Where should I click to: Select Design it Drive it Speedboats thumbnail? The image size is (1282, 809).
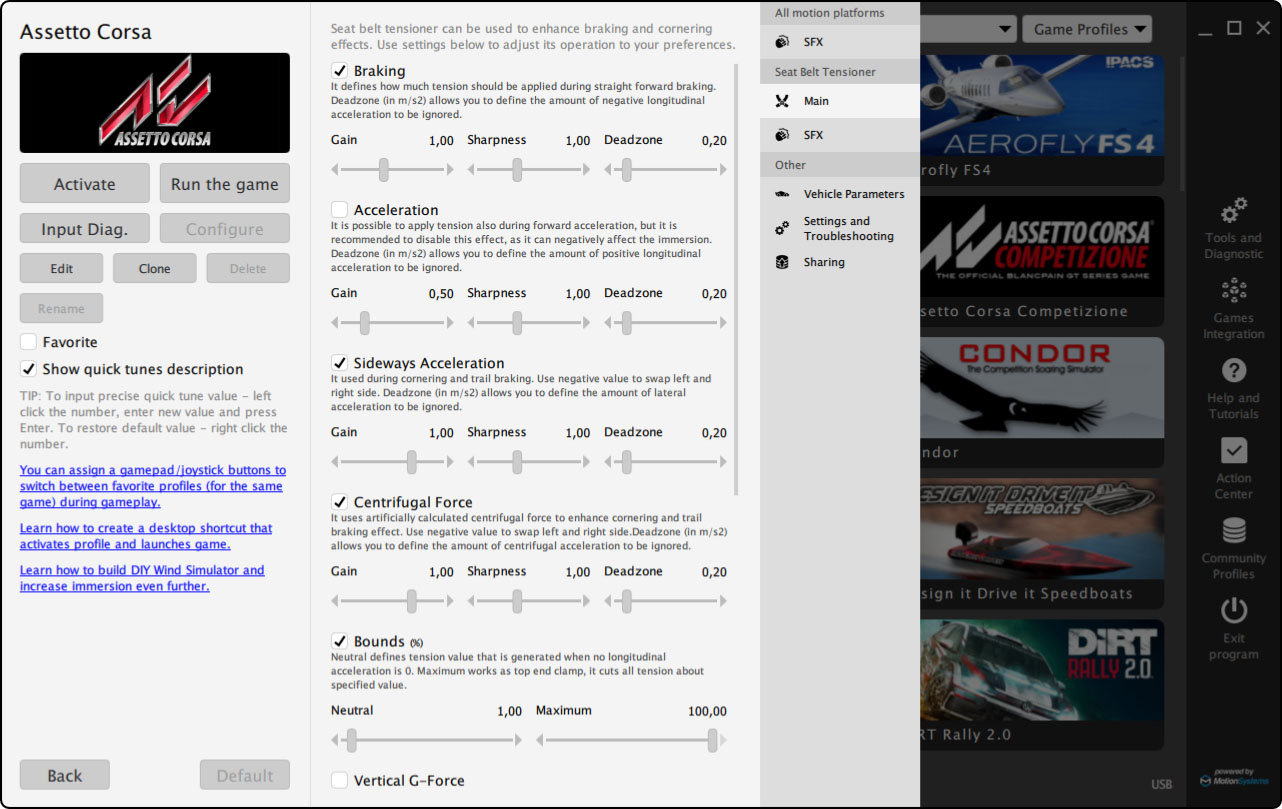click(x=1042, y=528)
